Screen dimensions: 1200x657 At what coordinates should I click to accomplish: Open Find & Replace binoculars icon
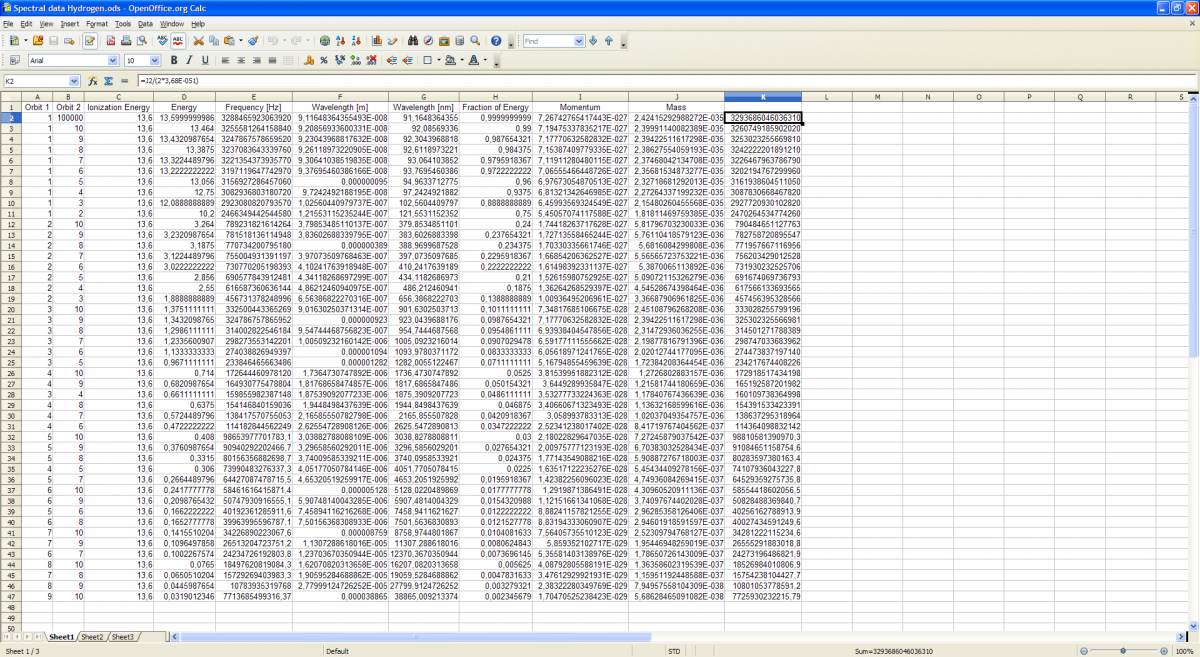412,41
